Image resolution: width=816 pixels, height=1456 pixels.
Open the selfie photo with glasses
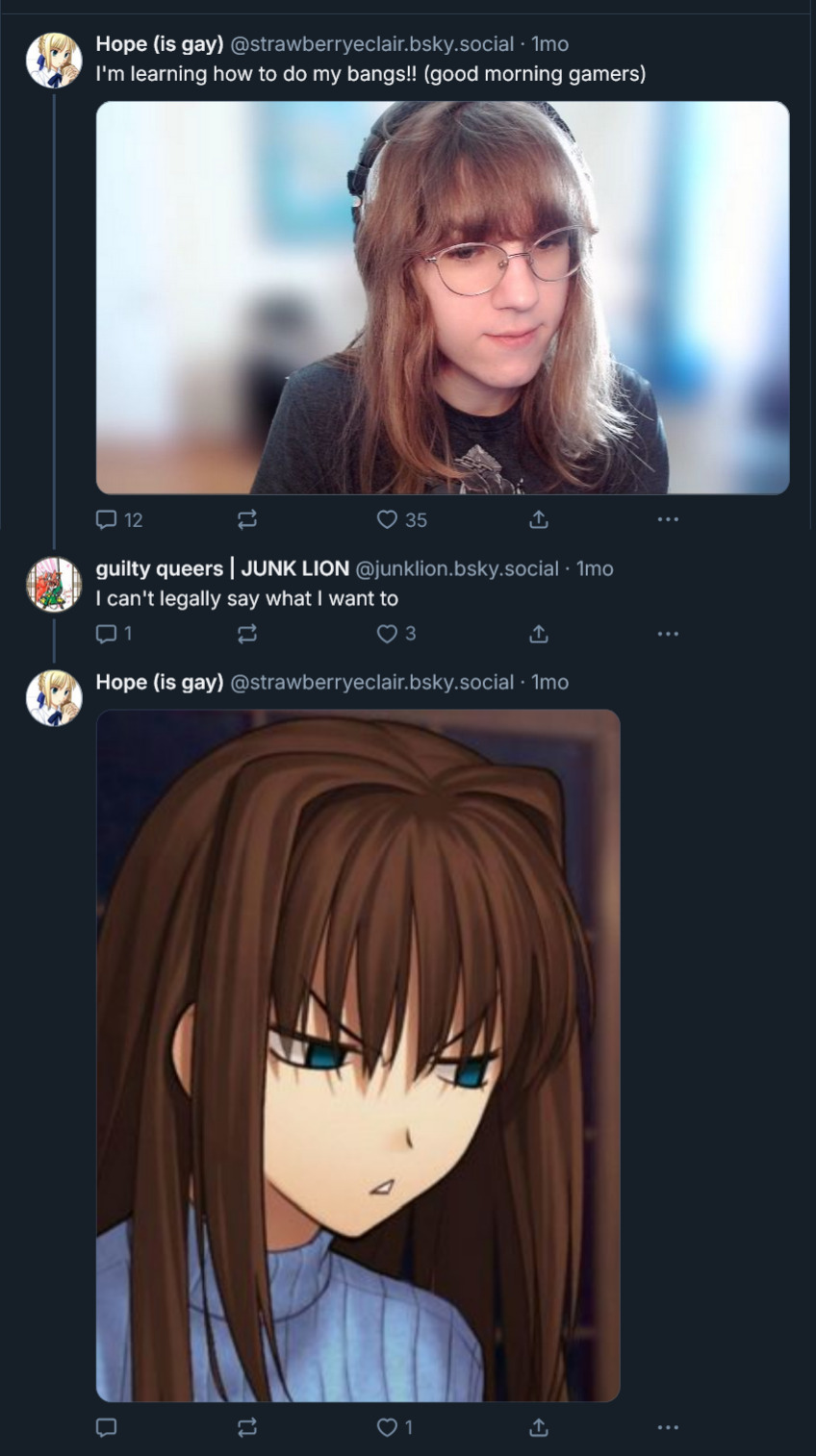click(443, 298)
